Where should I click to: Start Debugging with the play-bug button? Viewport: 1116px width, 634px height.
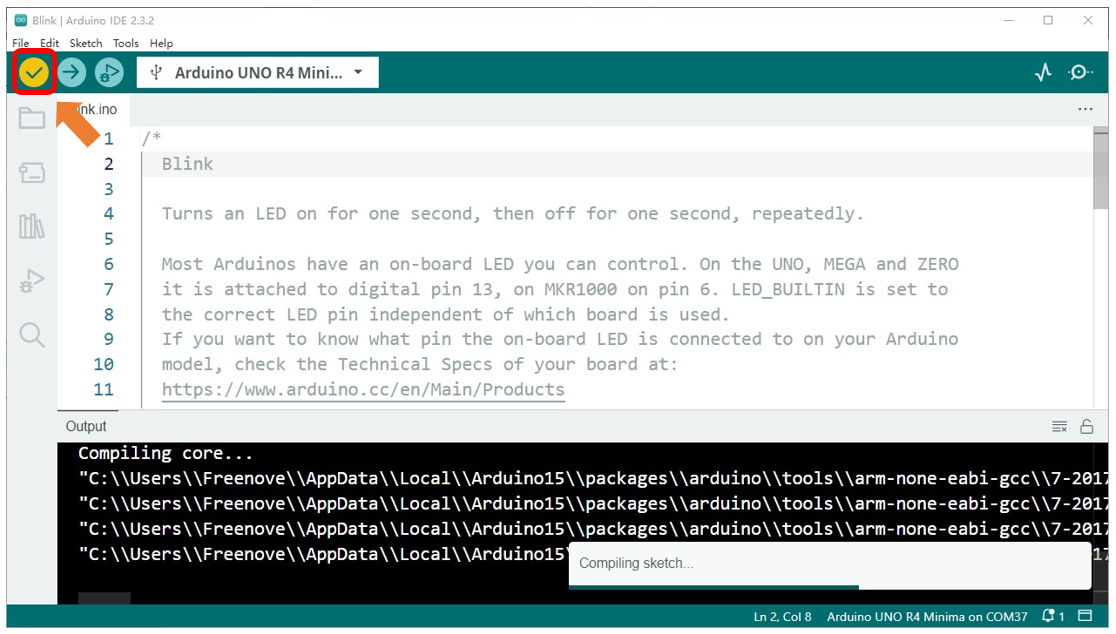[109, 73]
